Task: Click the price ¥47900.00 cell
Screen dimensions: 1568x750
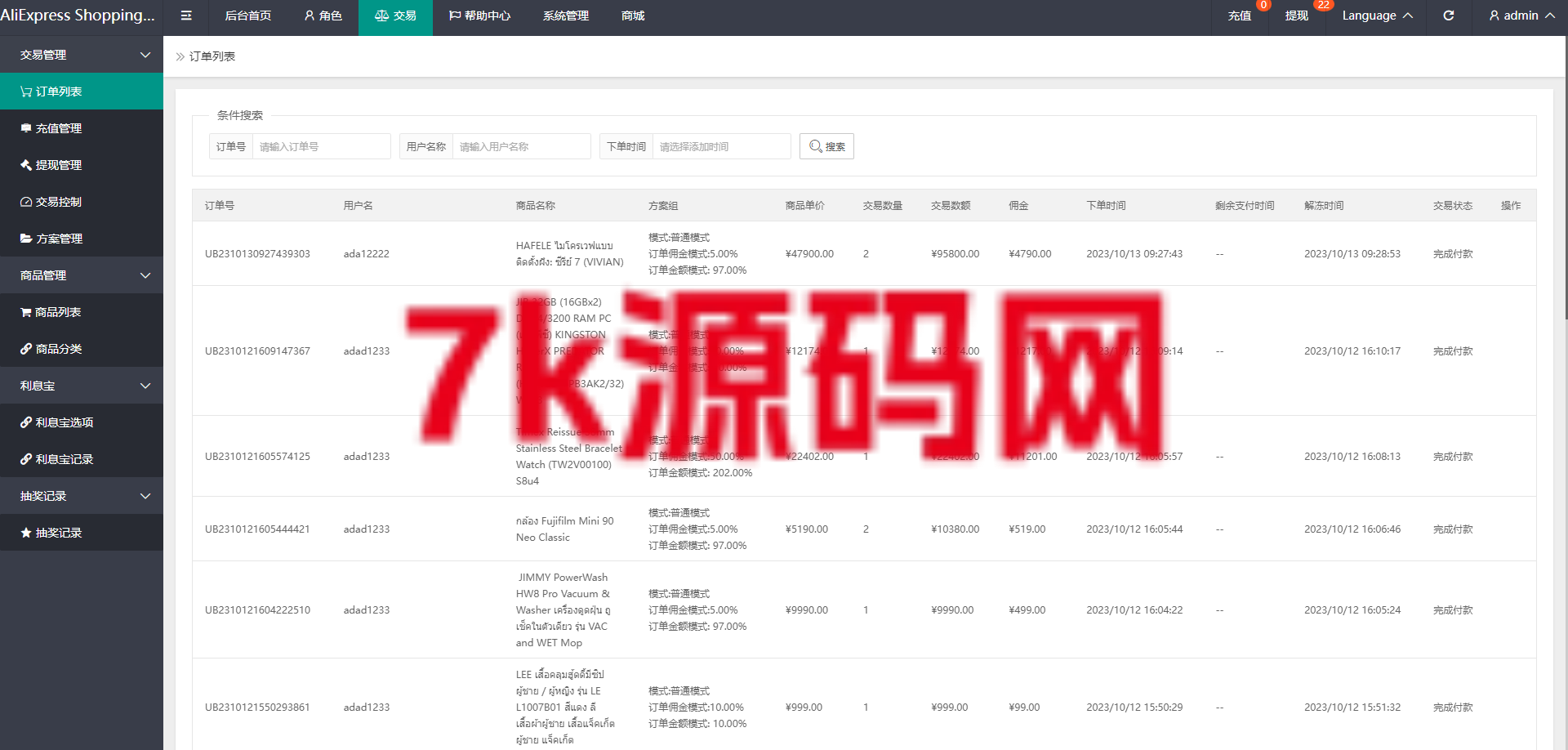Action: 809,254
